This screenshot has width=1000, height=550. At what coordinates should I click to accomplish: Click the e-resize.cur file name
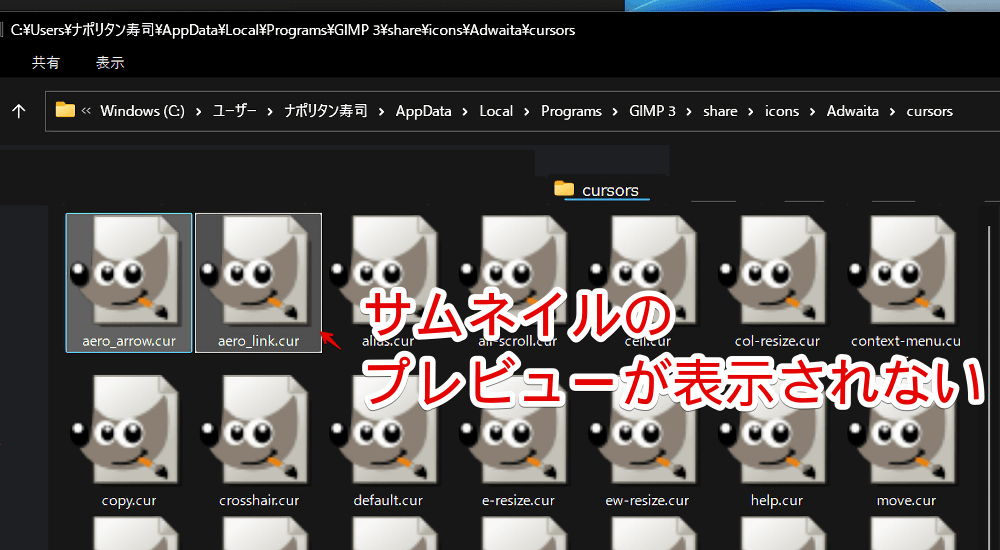[x=518, y=501]
